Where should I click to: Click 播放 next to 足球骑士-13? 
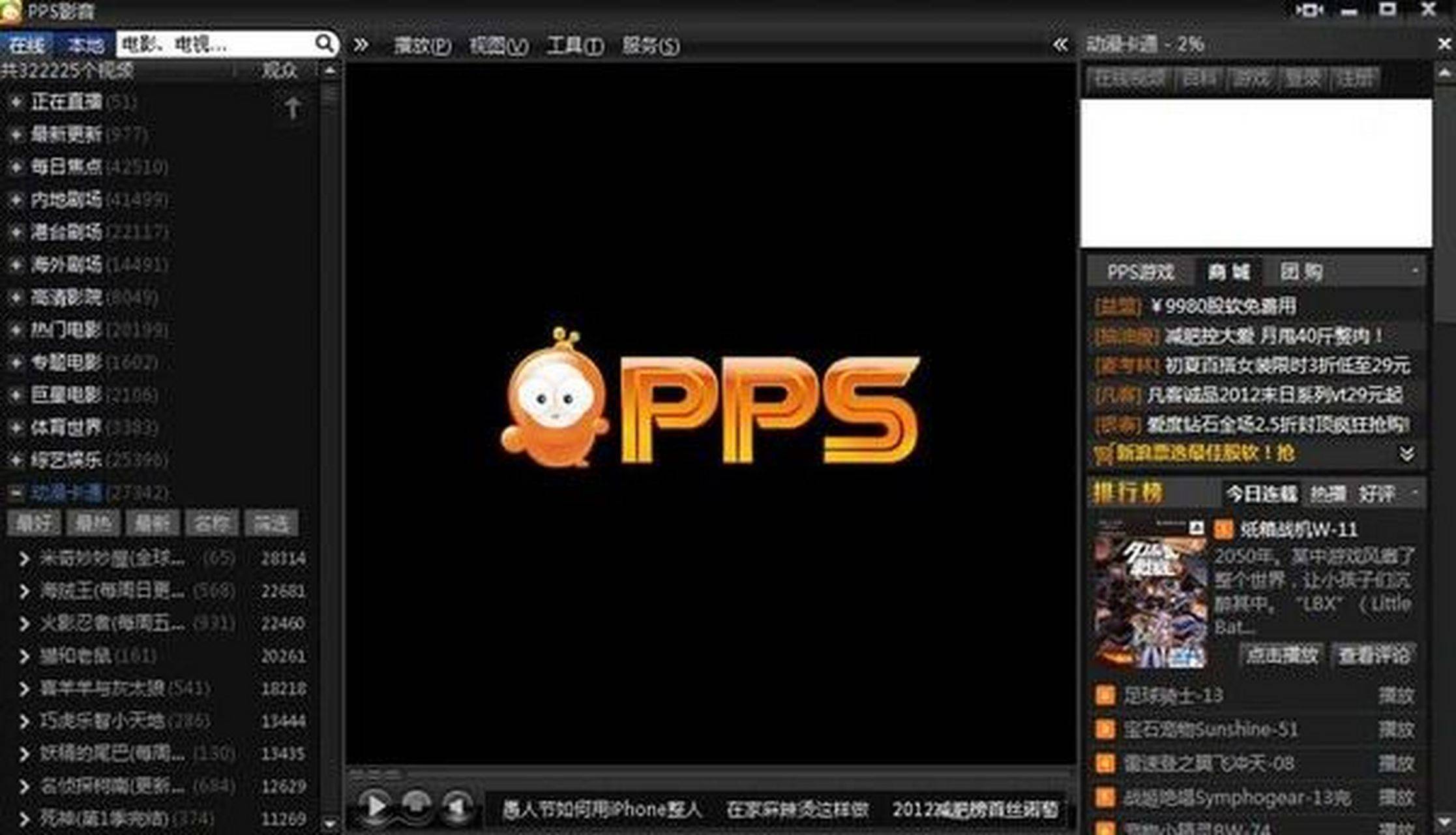pos(1396,695)
